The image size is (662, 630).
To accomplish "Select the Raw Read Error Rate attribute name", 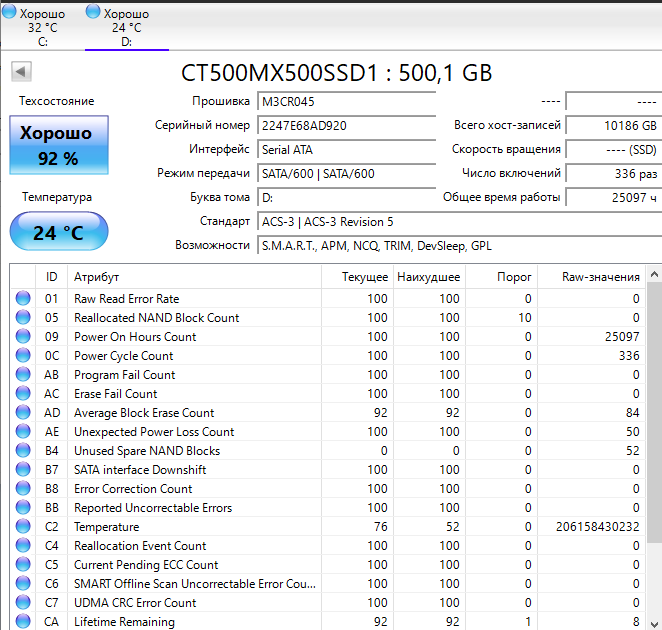I will coord(127,299).
